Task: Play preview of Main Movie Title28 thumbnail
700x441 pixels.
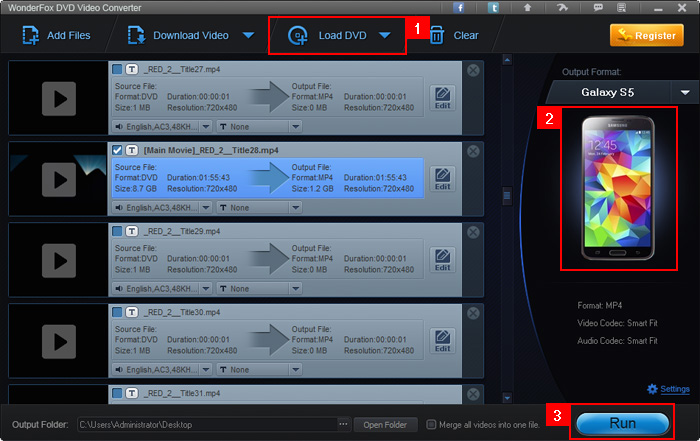Action: 59,180
